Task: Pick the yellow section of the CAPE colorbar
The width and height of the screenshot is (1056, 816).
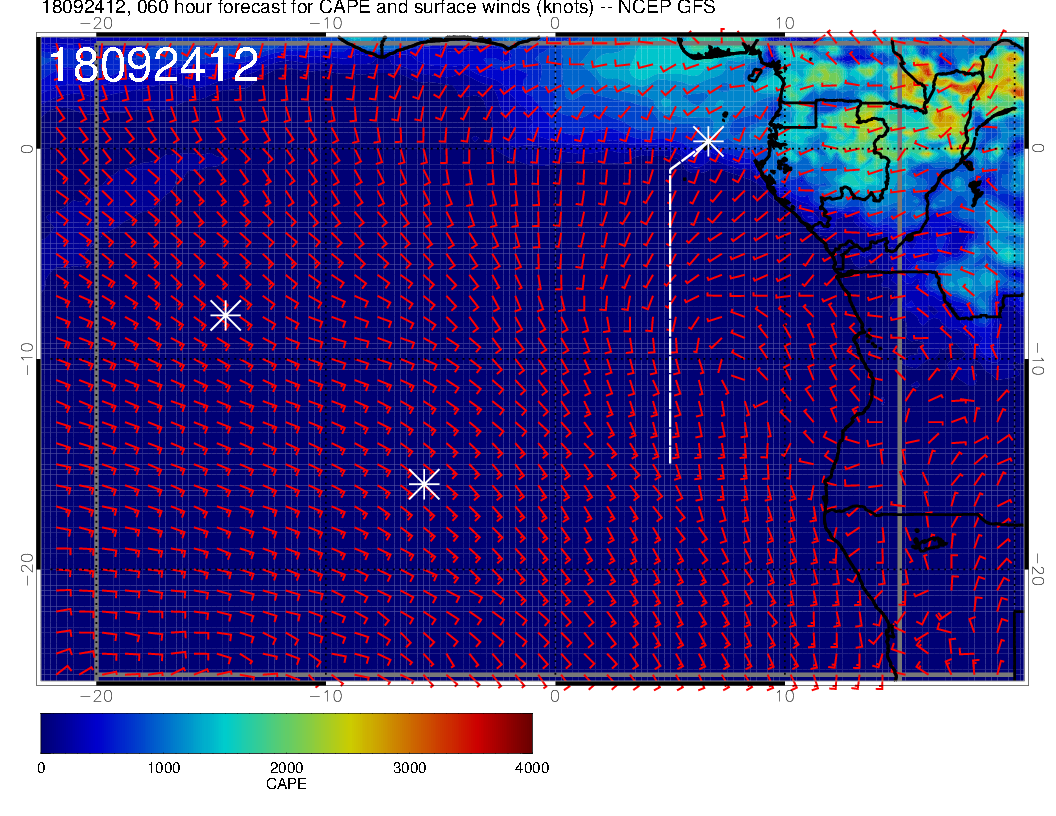Action: pyautogui.click(x=350, y=733)
